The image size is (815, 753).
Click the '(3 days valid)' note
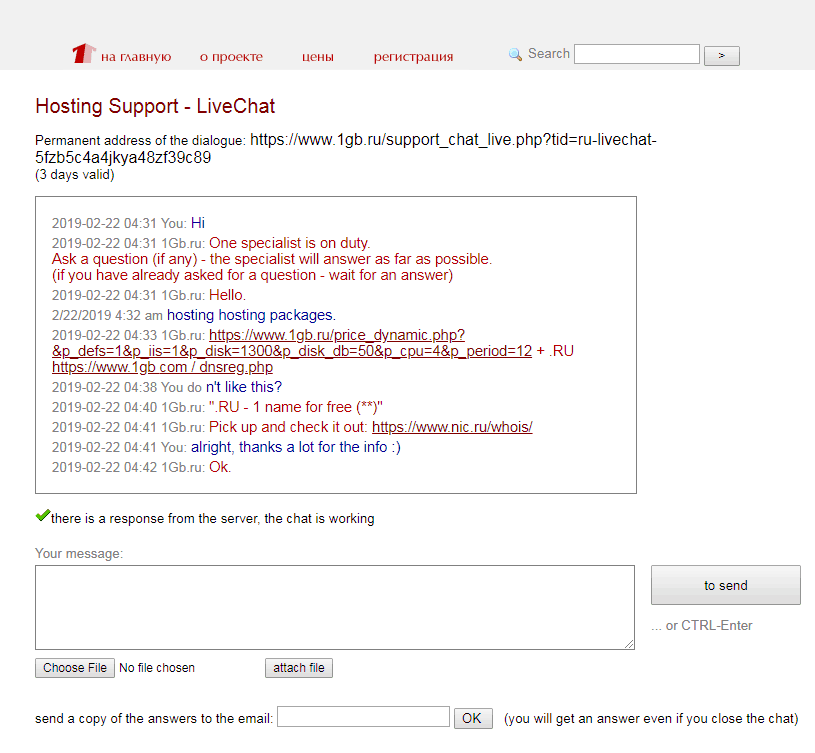(x=75, y=175)
